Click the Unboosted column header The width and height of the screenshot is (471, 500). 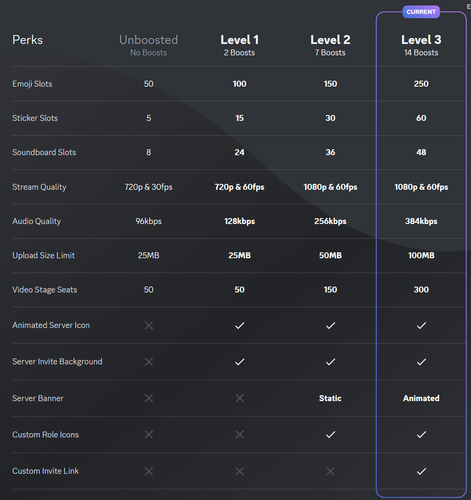pos(149,45)
